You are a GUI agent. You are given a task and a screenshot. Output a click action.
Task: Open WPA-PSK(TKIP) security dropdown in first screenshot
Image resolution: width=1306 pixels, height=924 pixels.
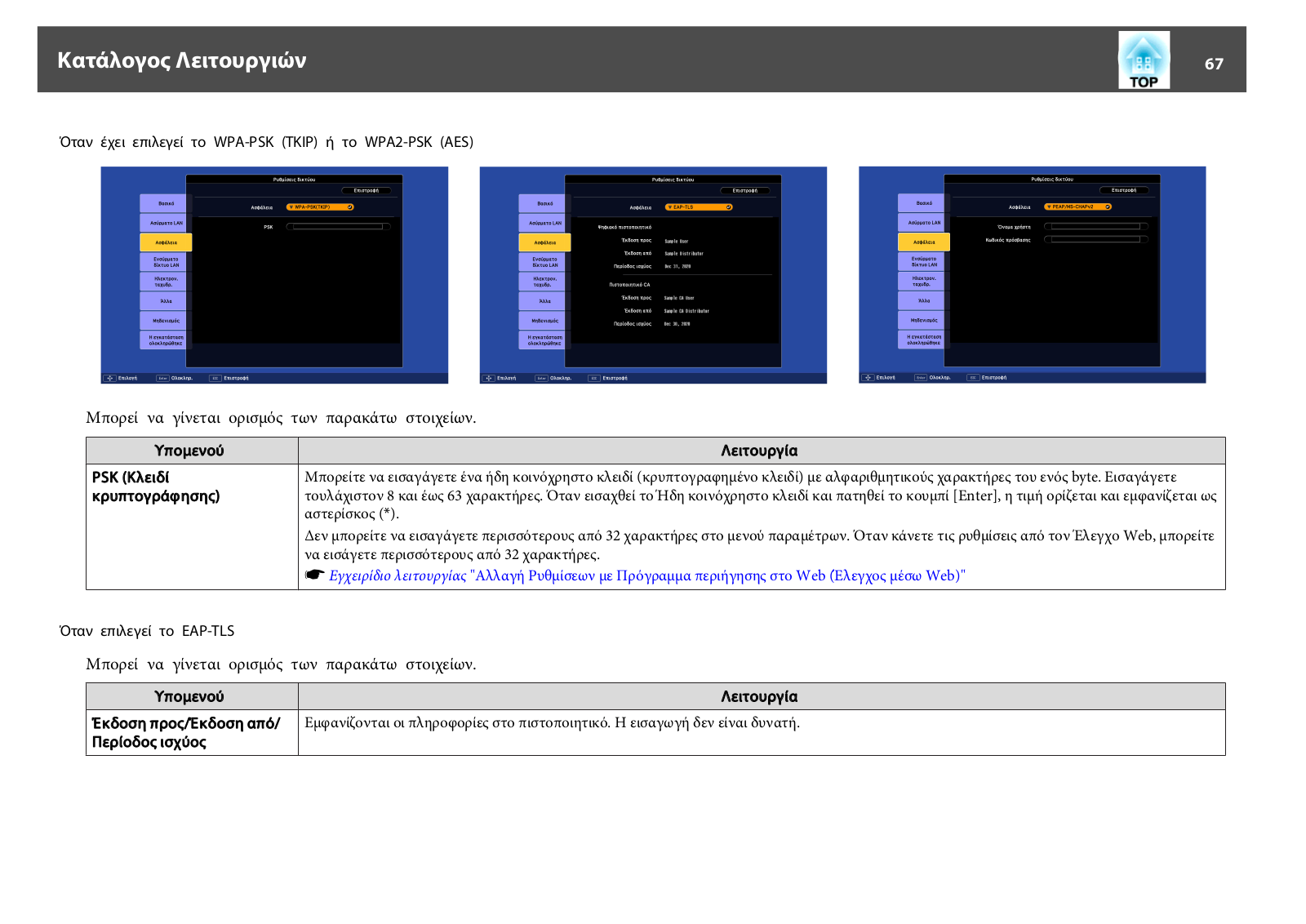[320, 207]
